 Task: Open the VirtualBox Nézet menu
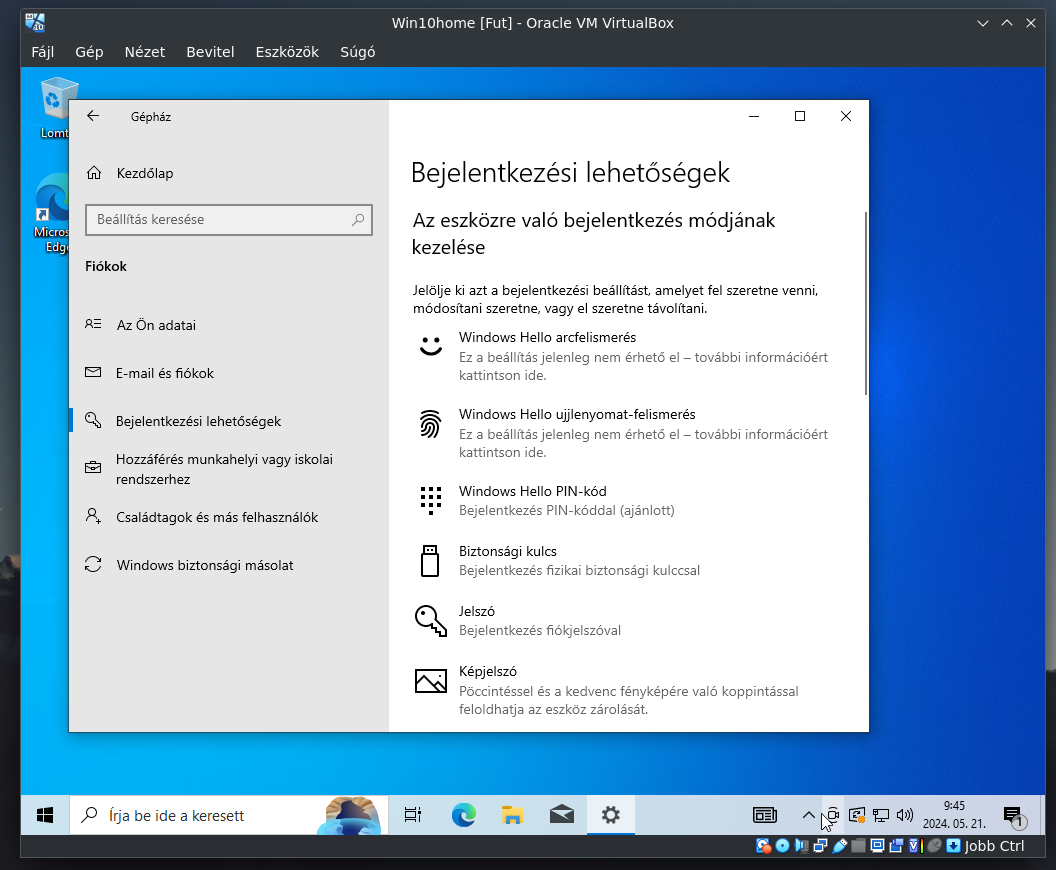point(145,52)
